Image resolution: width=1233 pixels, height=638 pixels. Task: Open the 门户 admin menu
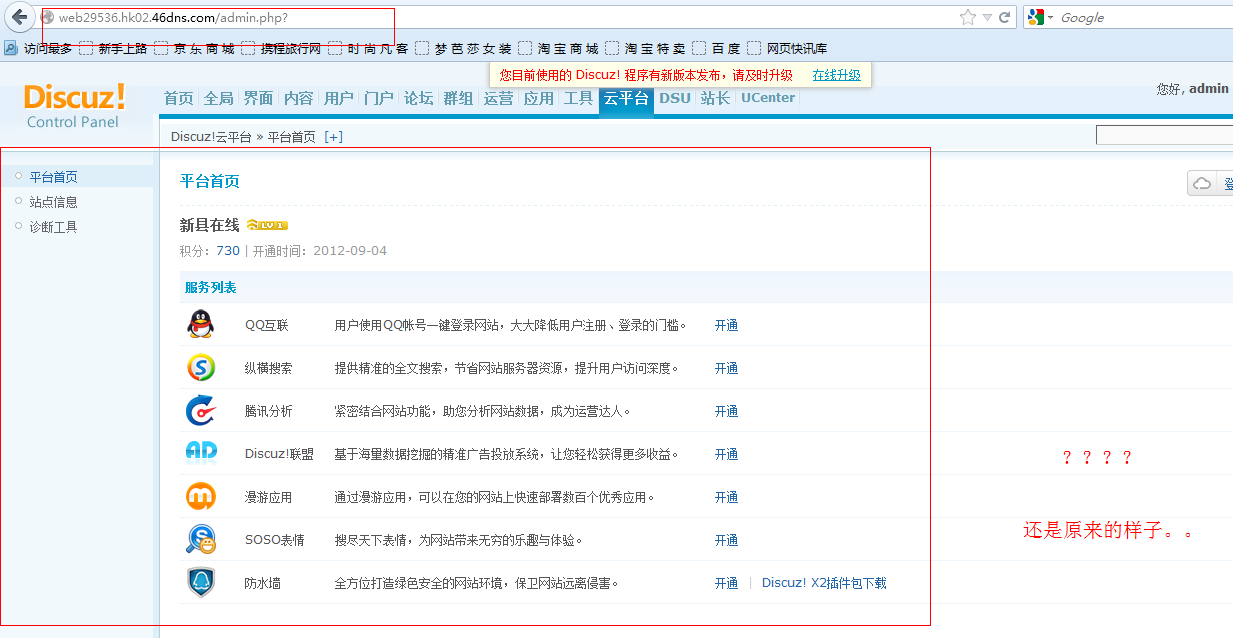pyautogui.click(x=379, y=98)
